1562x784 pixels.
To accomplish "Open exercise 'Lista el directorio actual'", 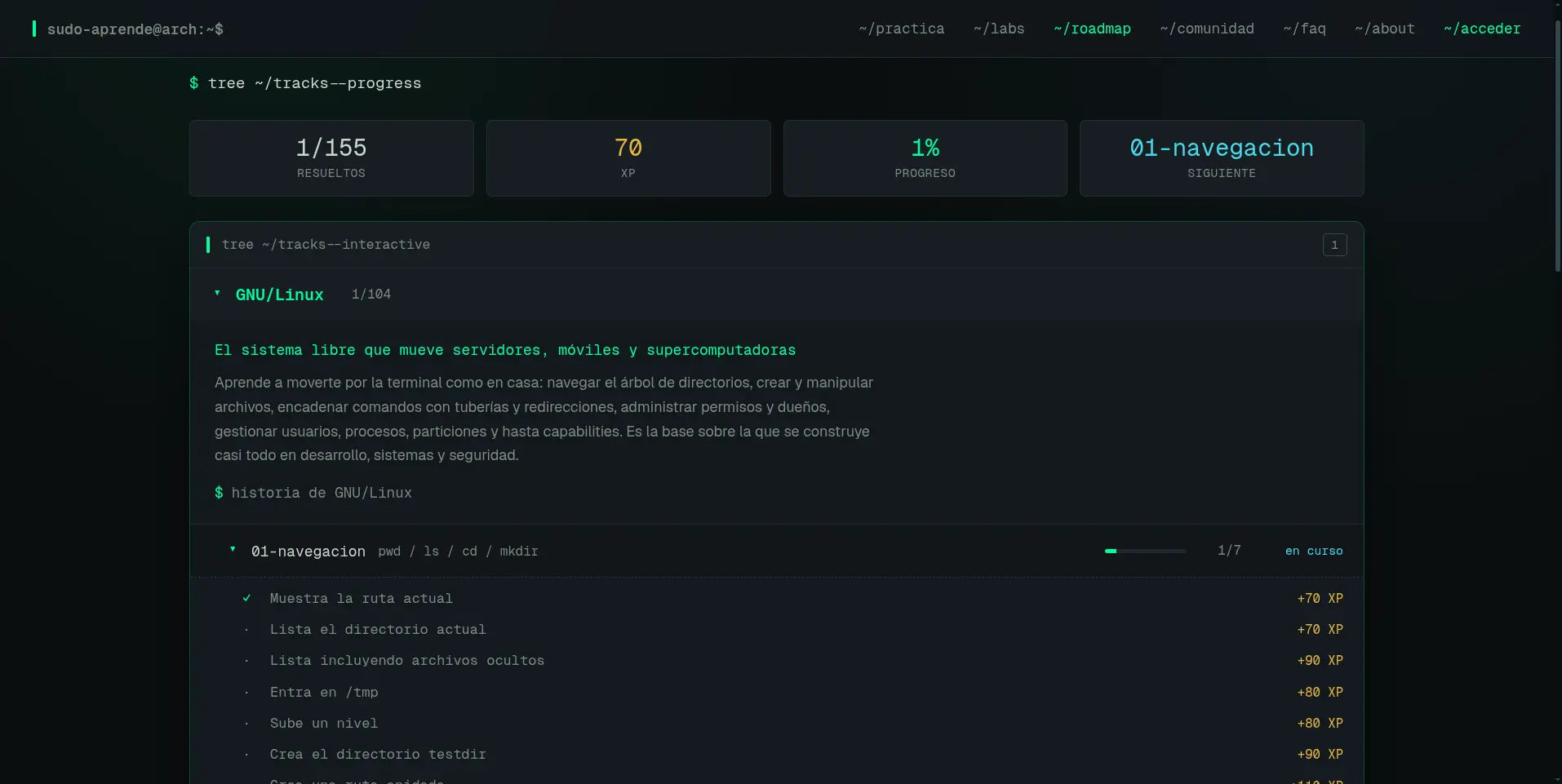I will (378, 630).
